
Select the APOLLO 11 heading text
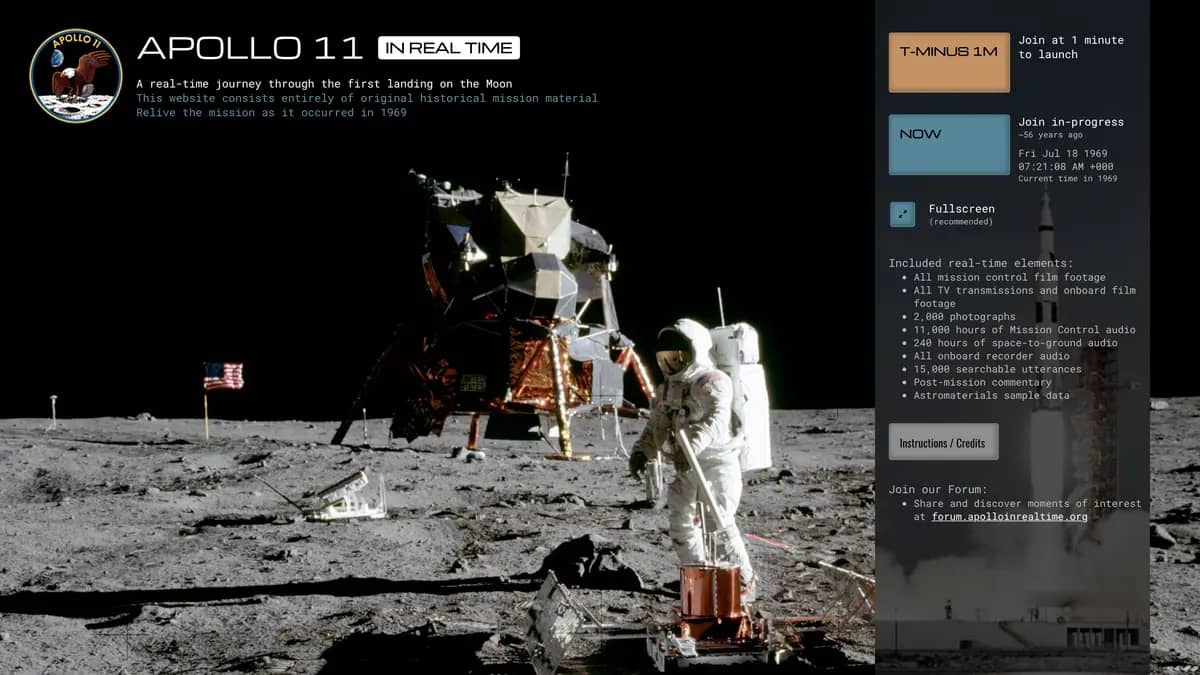pyautogui.click(x=251, y=48)
